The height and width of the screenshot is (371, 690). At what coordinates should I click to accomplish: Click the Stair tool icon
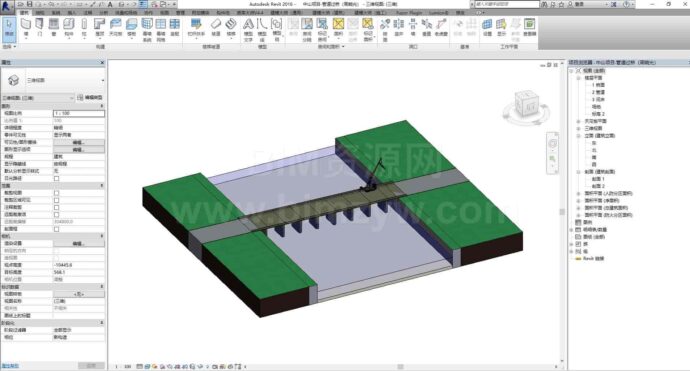231,27
